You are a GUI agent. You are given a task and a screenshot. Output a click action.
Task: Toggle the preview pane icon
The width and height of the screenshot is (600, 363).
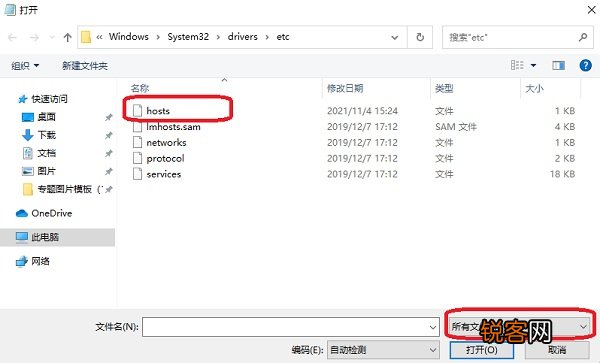[x=558, y=66]
